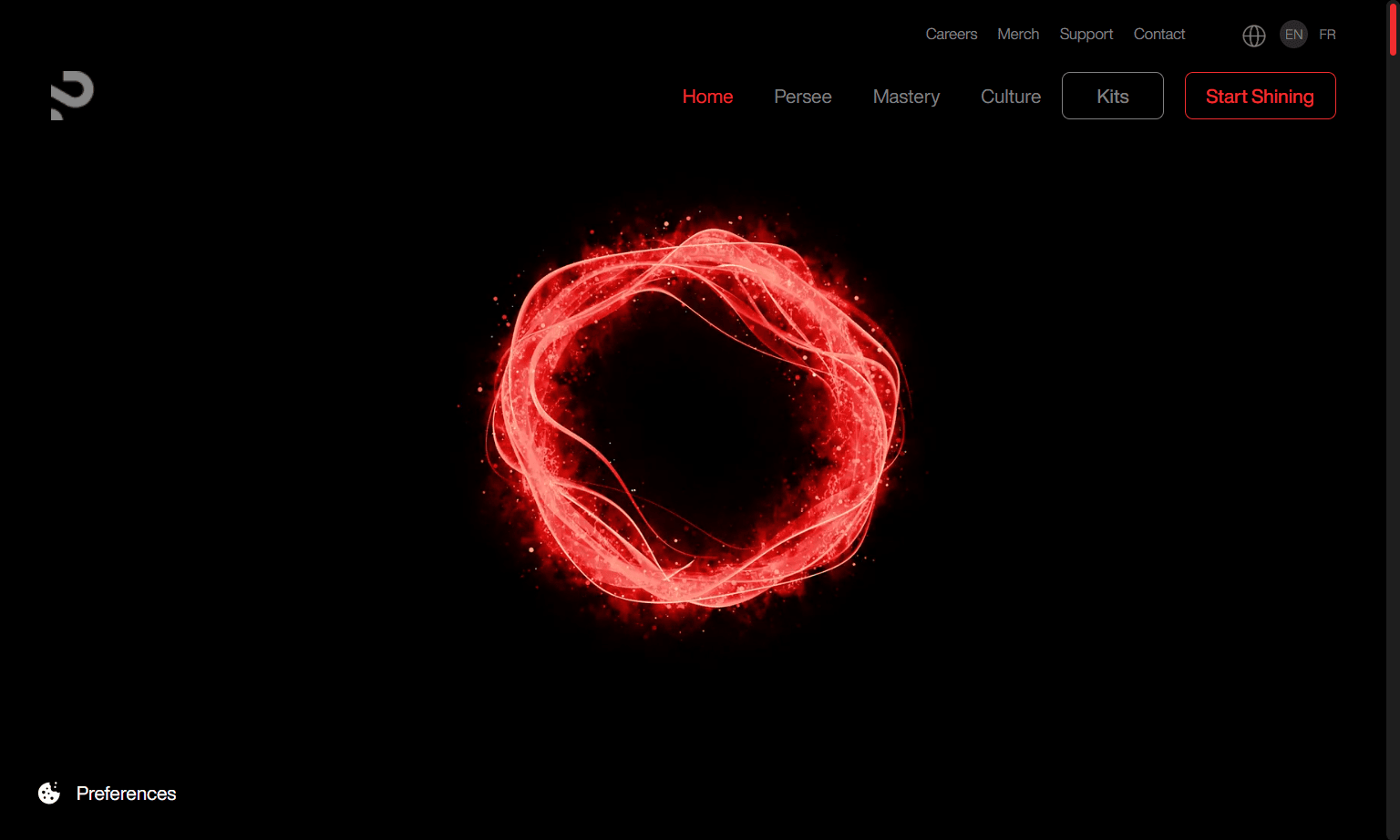Browse the Merch store link
This screenshot has height=840, width=1400.
(1018, 34)
